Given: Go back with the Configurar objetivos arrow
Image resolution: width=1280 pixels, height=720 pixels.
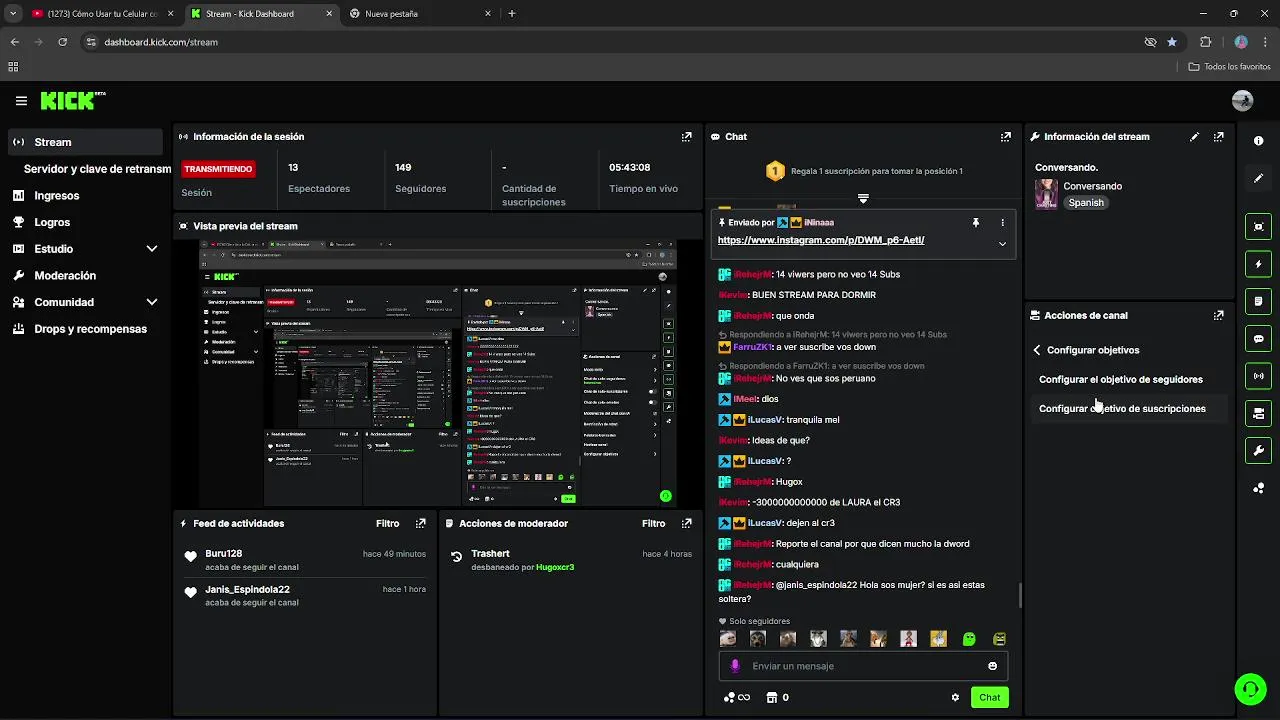Looking at the screenshot, I should tap(1037, 350).
